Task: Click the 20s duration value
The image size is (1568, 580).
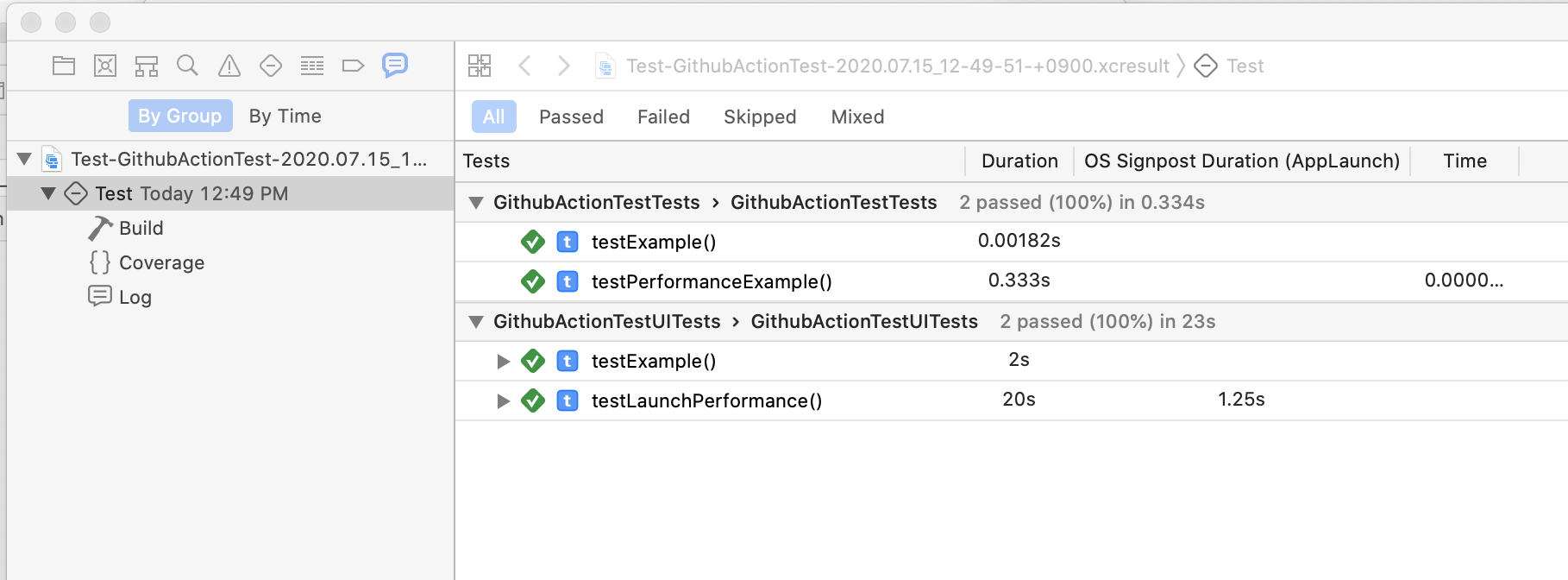Action: click(1019, 399)
